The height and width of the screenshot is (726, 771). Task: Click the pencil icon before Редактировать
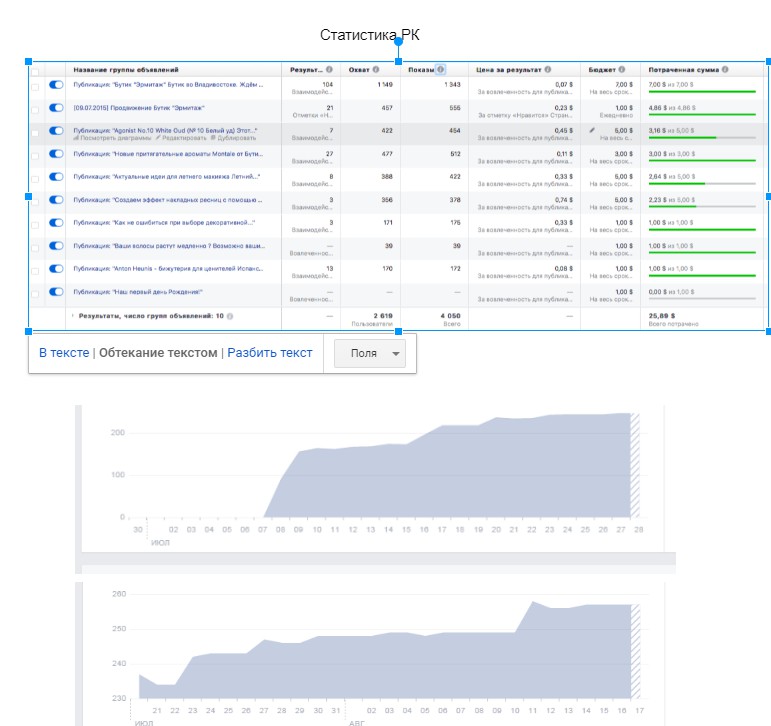tap(158, 138)
